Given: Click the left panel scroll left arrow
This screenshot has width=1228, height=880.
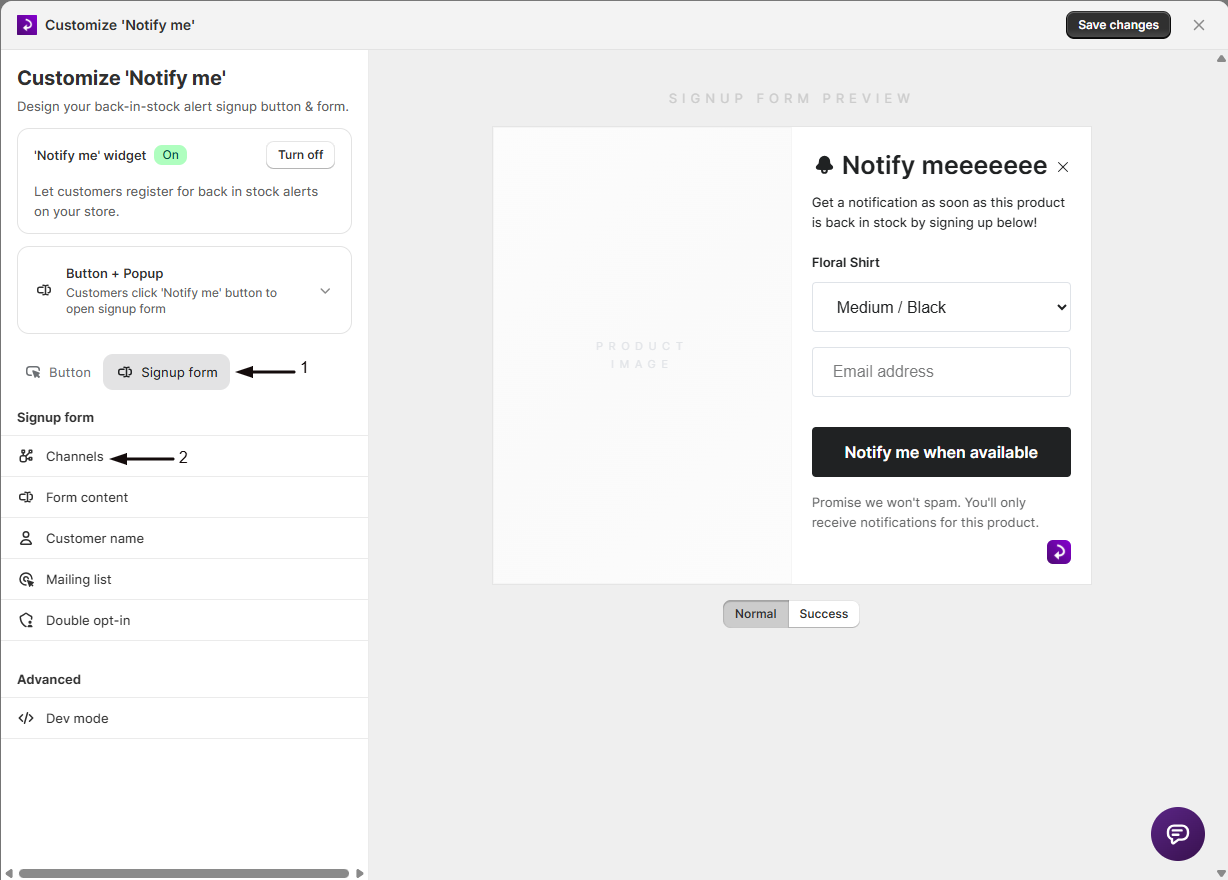Looking at the screenshot, I should click(8, 873).
